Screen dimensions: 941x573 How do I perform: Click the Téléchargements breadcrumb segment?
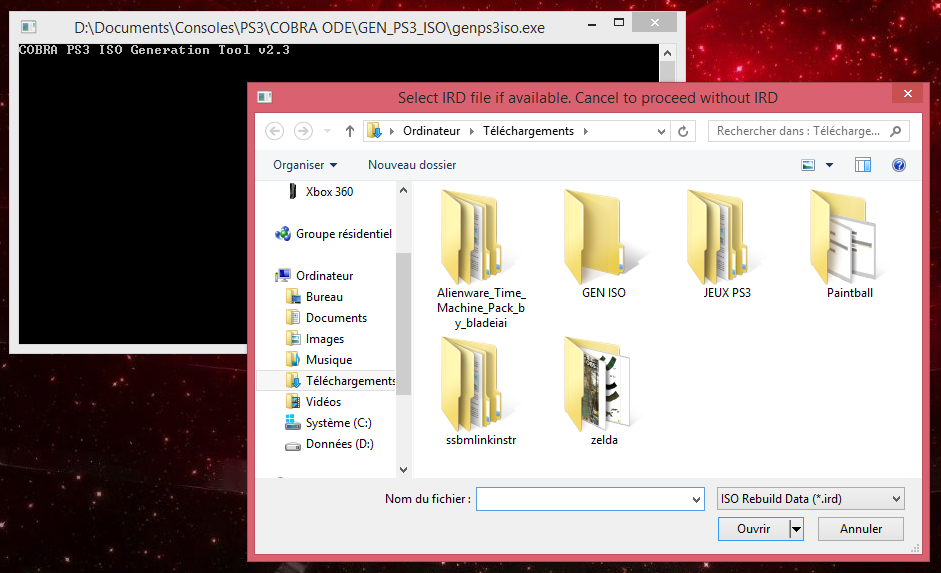pos(528,131)
